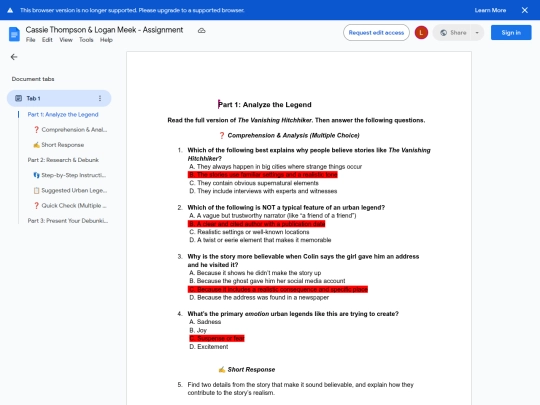Screen dimensions: 540x405
Task: Click option B. Joy
Action: point(198,330)
